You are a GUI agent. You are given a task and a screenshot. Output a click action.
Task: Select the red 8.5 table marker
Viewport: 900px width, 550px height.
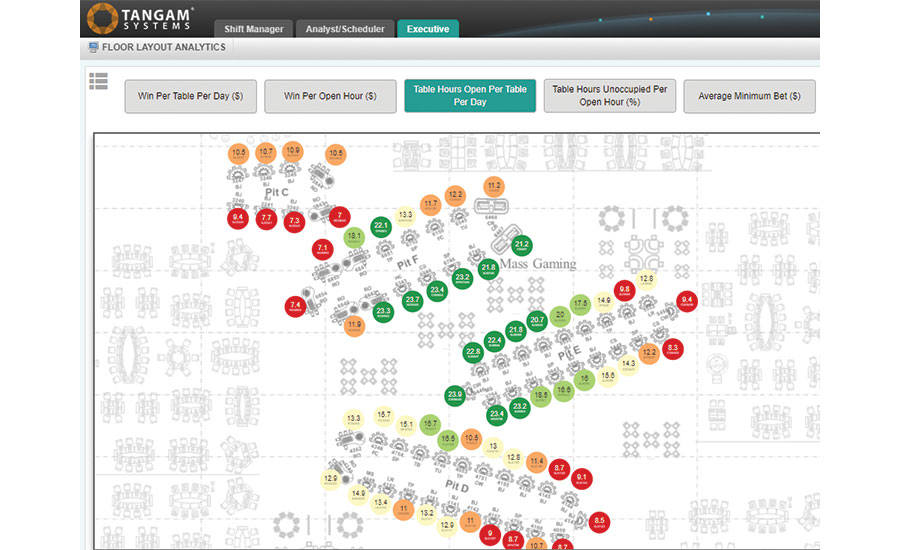click(599, 522)
